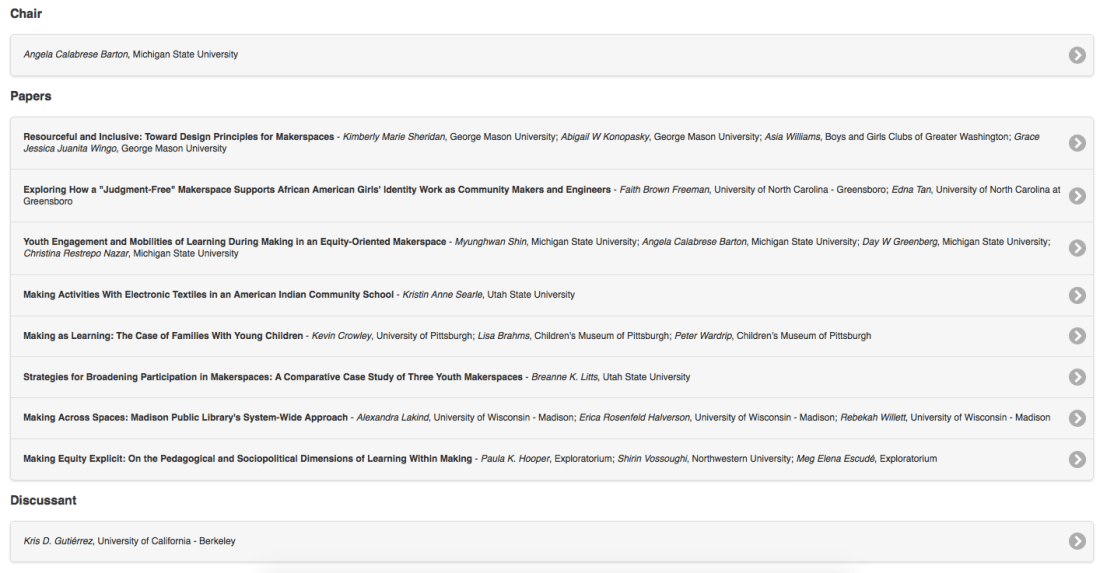Screen dimensions: 1100x573
Task: Select Making Across Spaces paper title
Action: [x=185, y=418]
